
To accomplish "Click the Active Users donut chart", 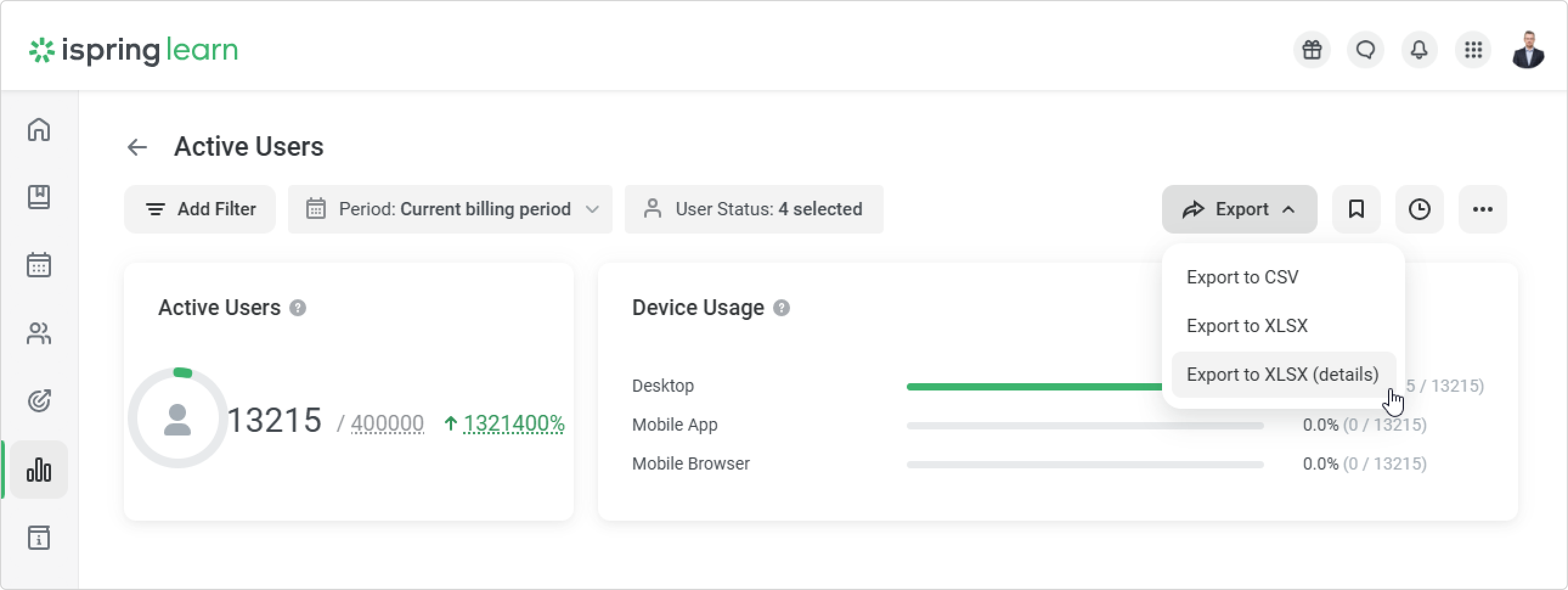I will click(177, 418).
